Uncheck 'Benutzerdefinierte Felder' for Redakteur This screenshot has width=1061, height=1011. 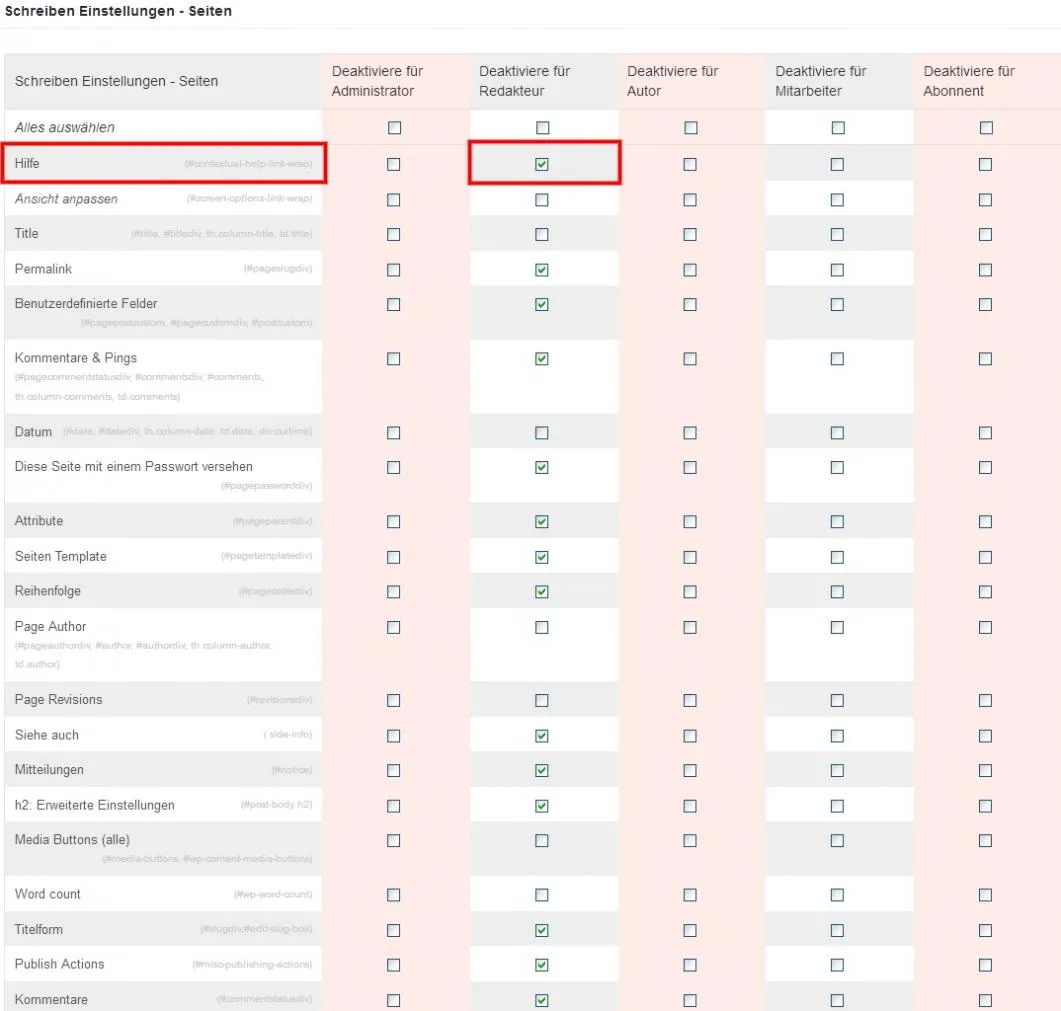[541, 304]
